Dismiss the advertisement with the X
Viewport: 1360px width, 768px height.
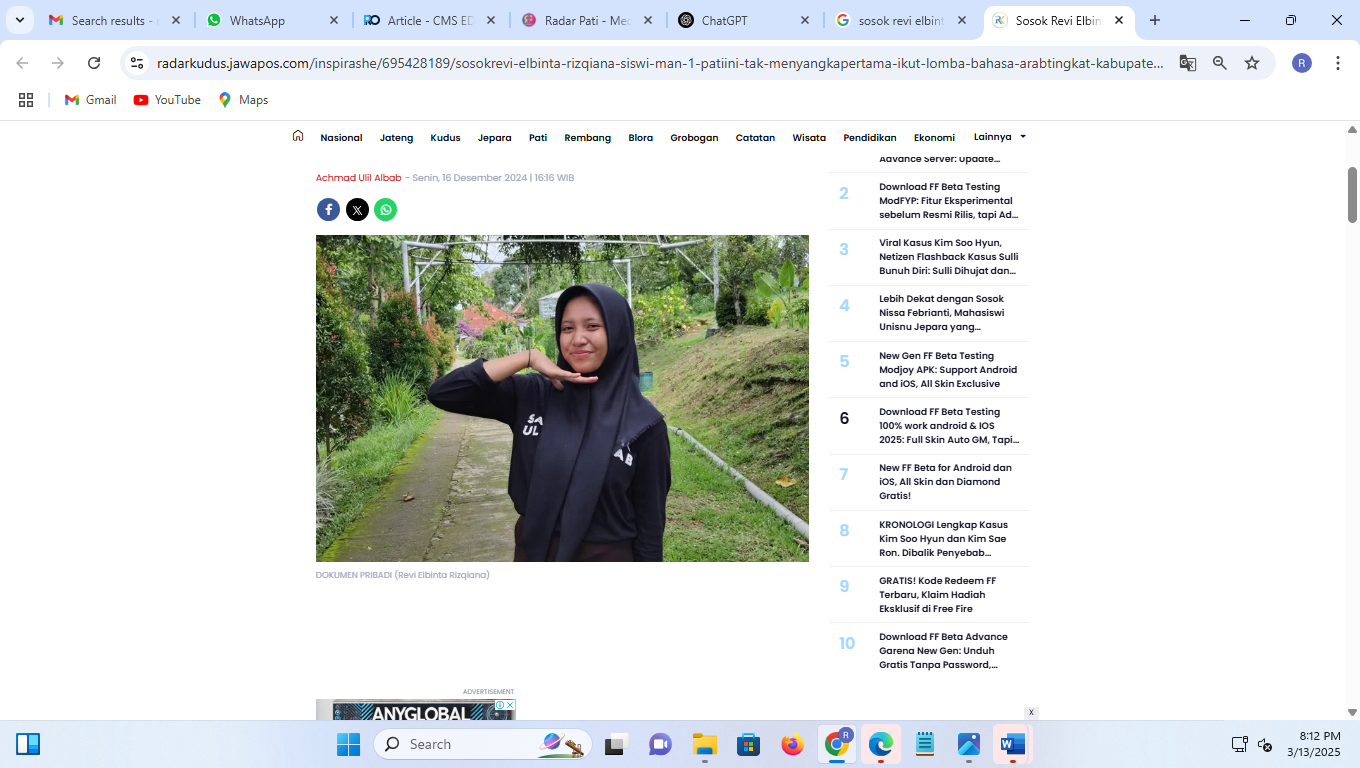pyautogui.click(x=1031, y=712)
